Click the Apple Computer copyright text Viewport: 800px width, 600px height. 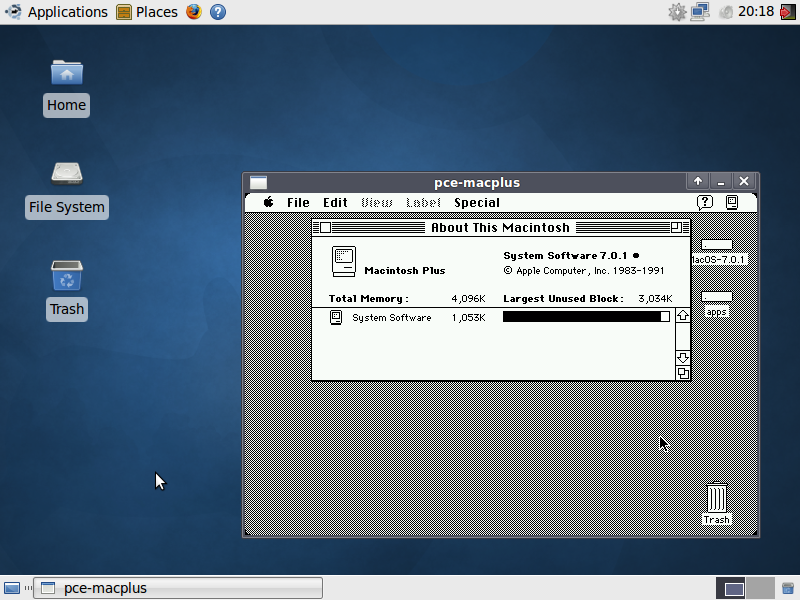[584, 271]
